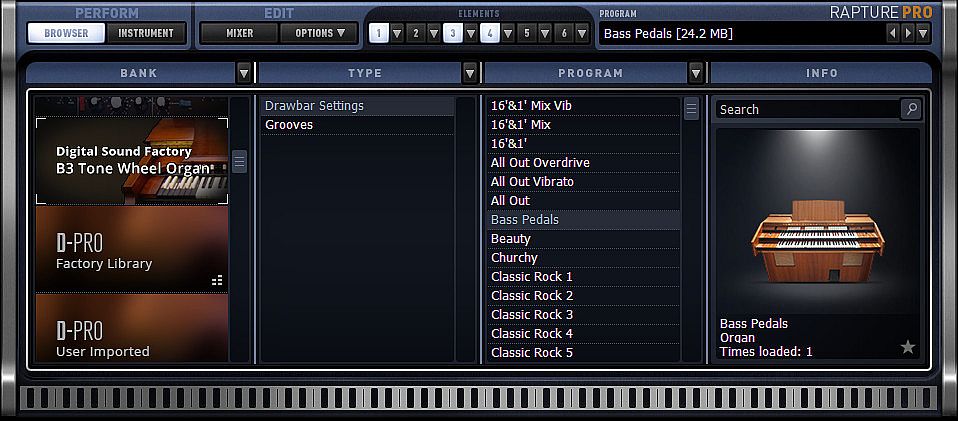Image resolution: width=958 pixels, height=421 pixels.
Task: Click the PROGRAM column header
Action: coord(586,73)
